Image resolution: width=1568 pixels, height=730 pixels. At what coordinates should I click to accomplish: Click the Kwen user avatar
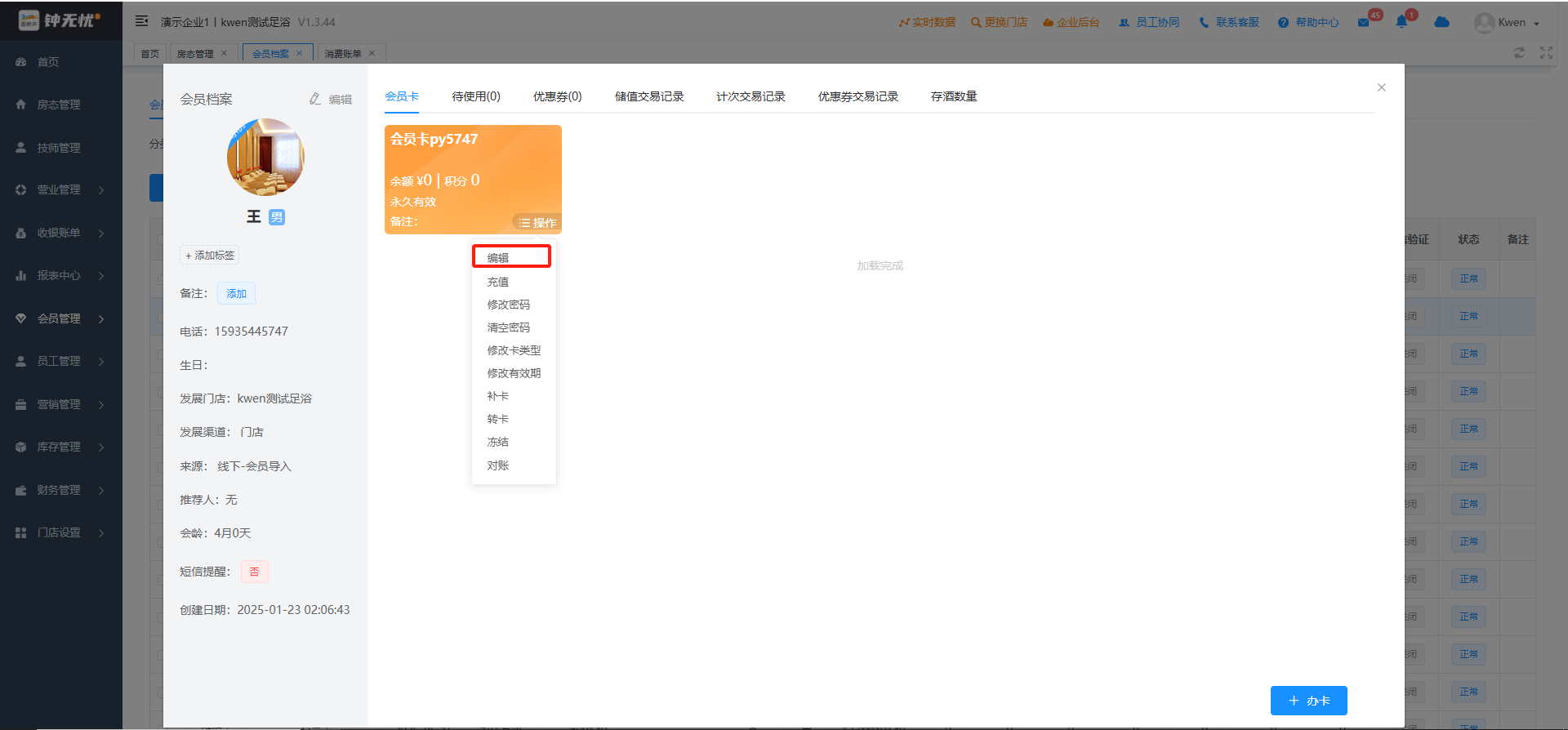coord(1484,23)
